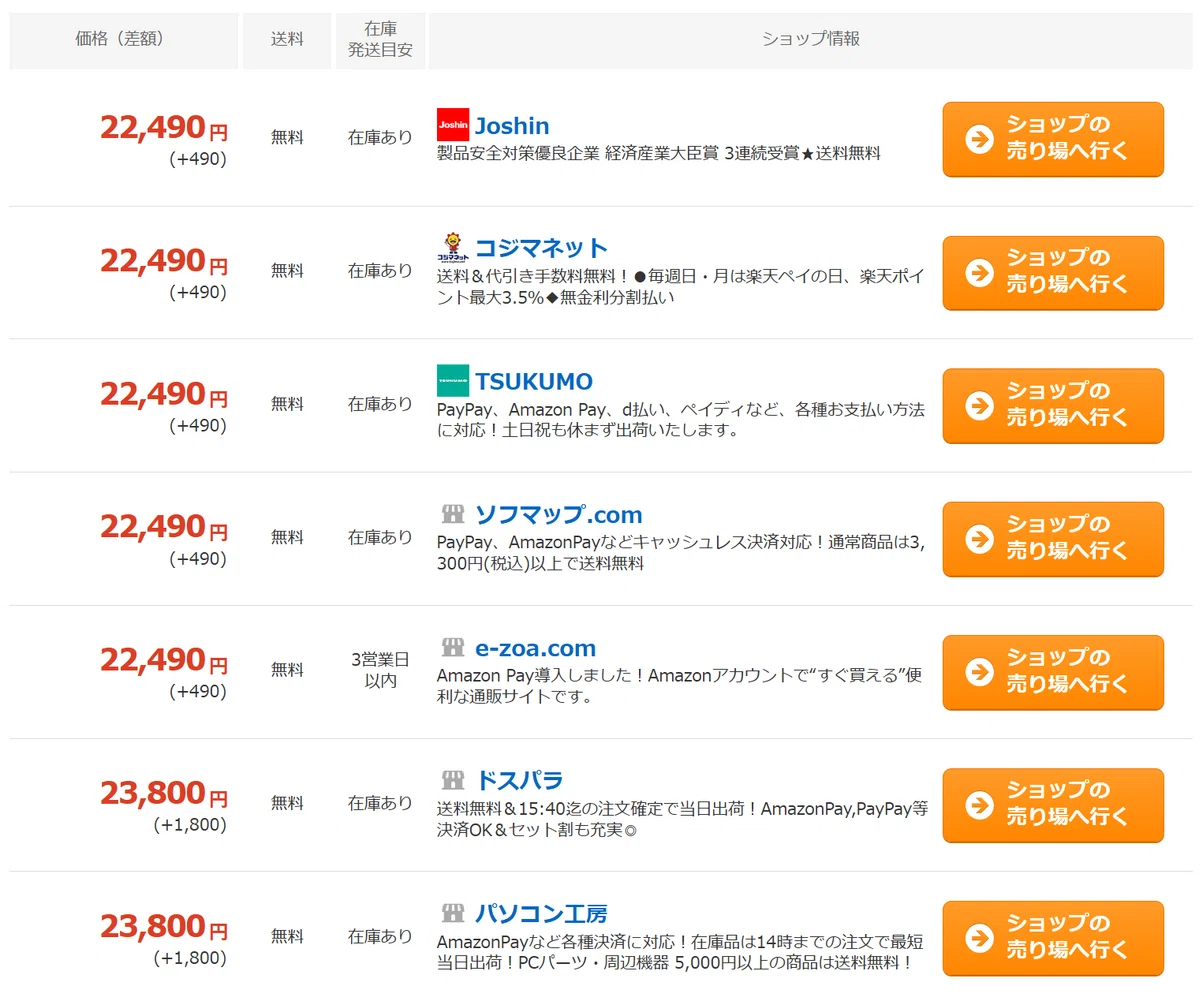
Task: Click the ショップ情報 column header
Action: point(811,40)
